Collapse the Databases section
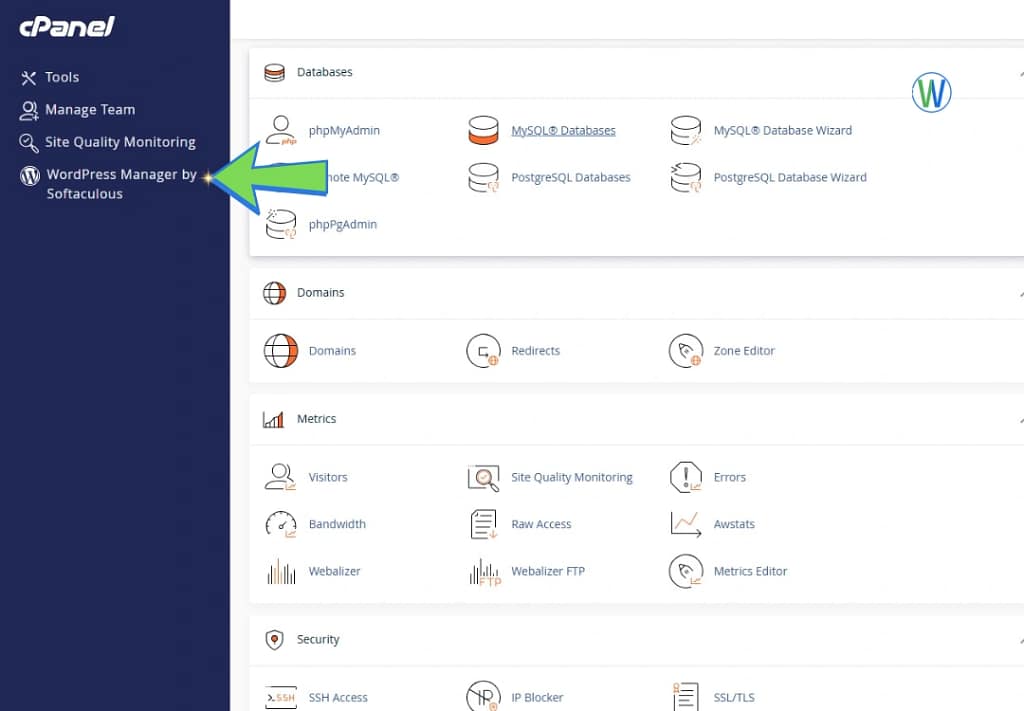 click(1020, 72)
